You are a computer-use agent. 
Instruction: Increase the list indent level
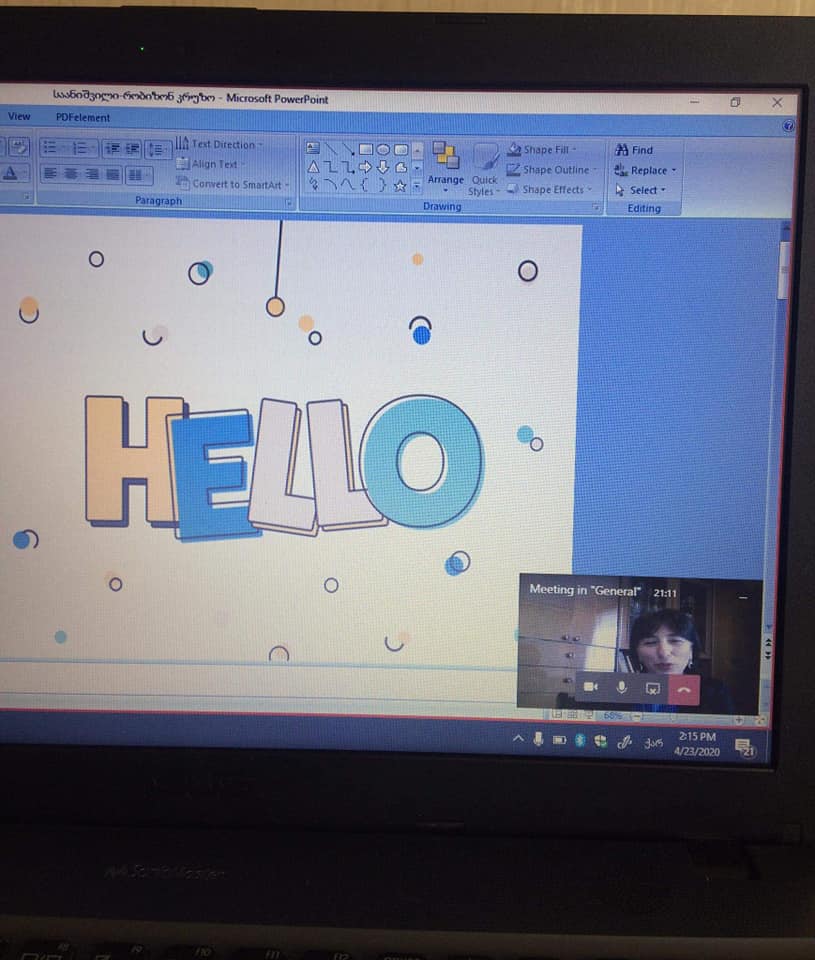[x=132, y=149]
